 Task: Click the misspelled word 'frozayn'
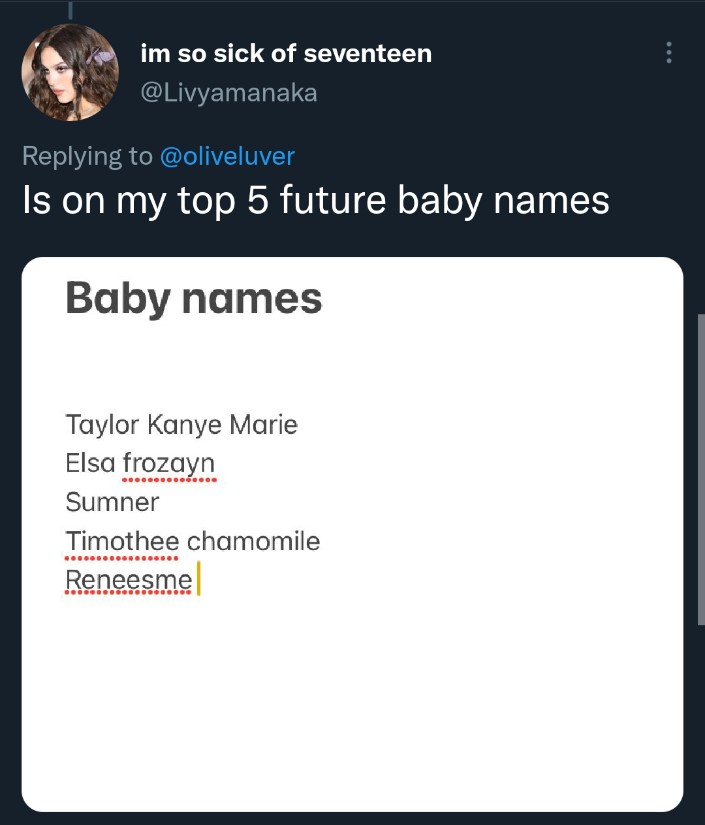(x=168, y=465)
